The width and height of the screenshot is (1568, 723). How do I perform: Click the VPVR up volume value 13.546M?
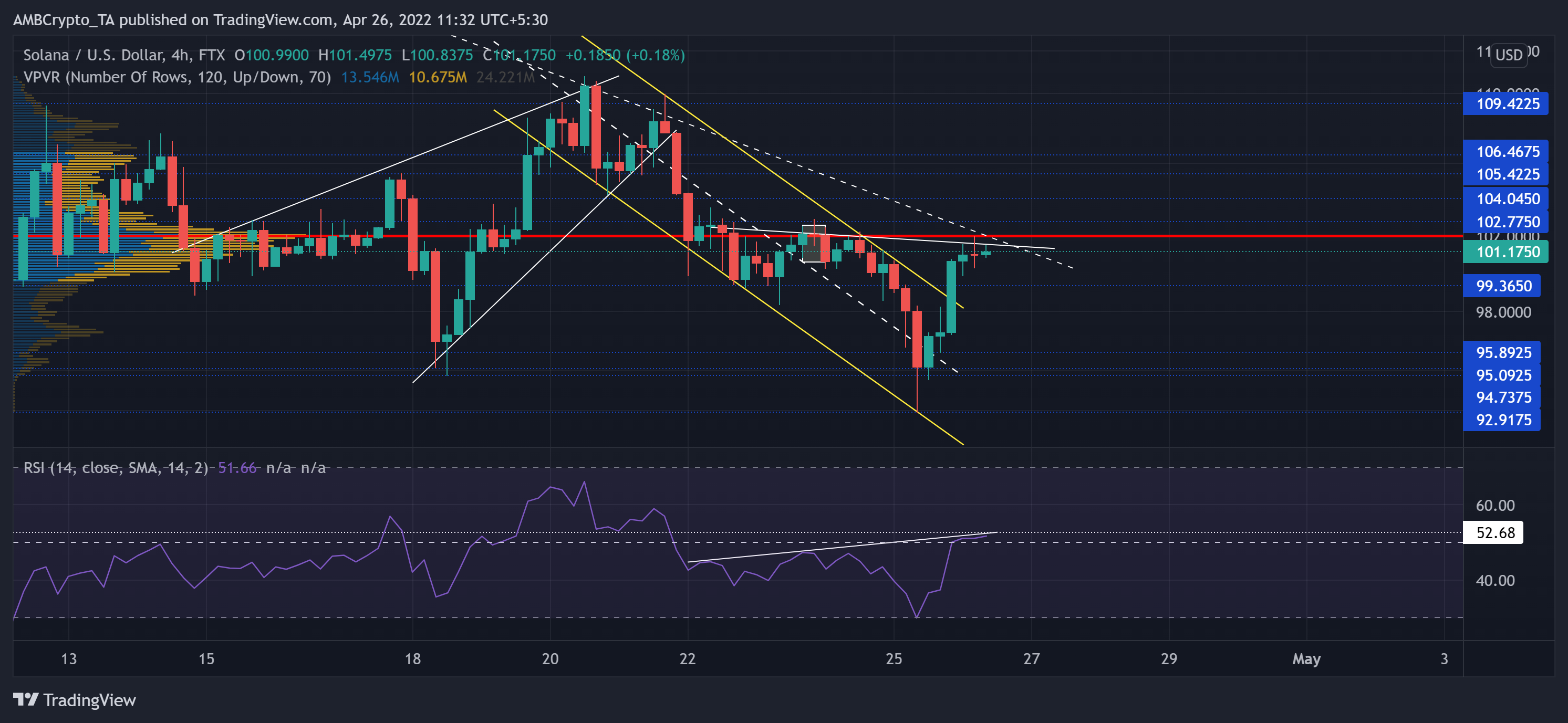(370, 77)
